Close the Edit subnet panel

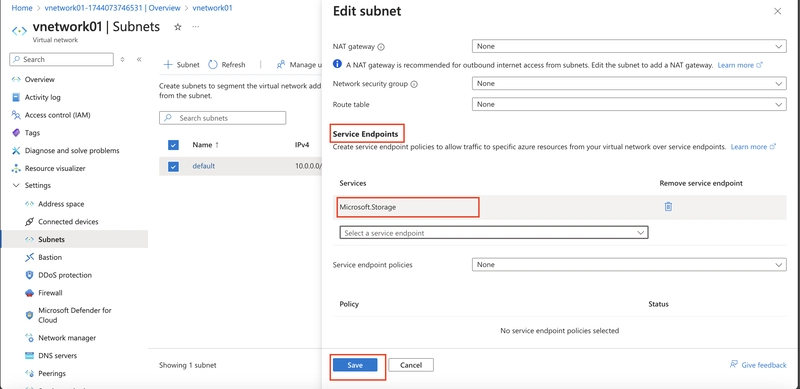[x=778, y=11]
